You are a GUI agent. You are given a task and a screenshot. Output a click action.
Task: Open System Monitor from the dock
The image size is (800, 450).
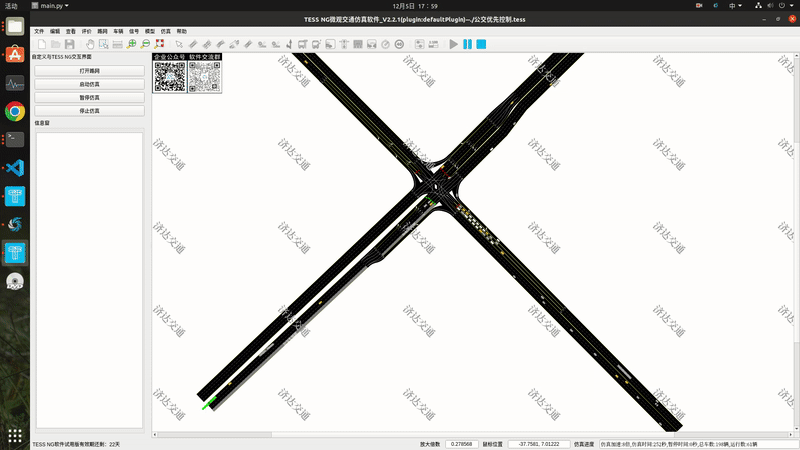coord(15,83)
